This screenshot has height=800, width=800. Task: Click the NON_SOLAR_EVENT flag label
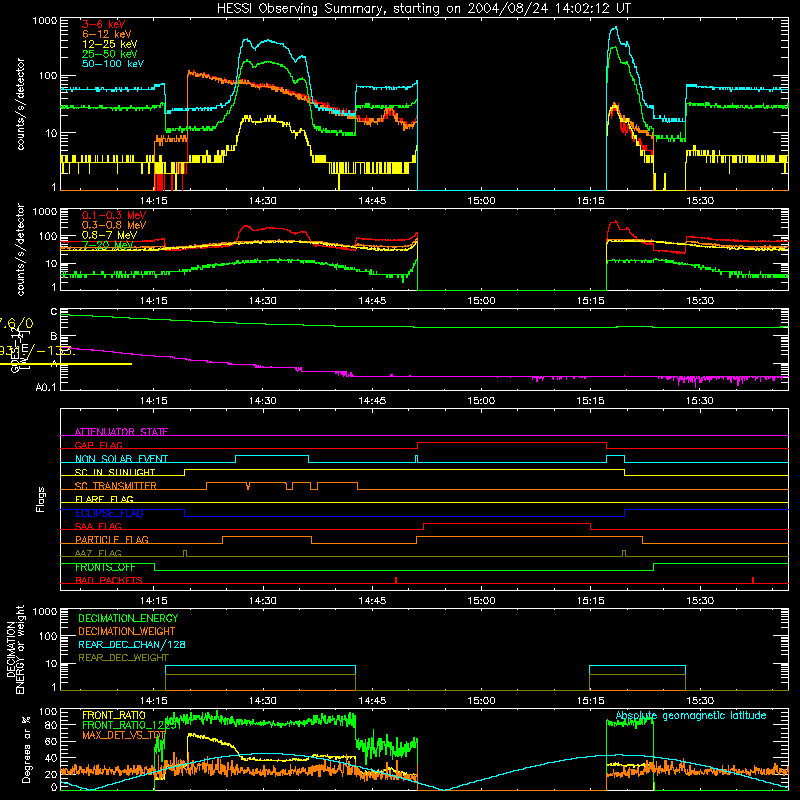pyautogui.click(x=121, y=459)
